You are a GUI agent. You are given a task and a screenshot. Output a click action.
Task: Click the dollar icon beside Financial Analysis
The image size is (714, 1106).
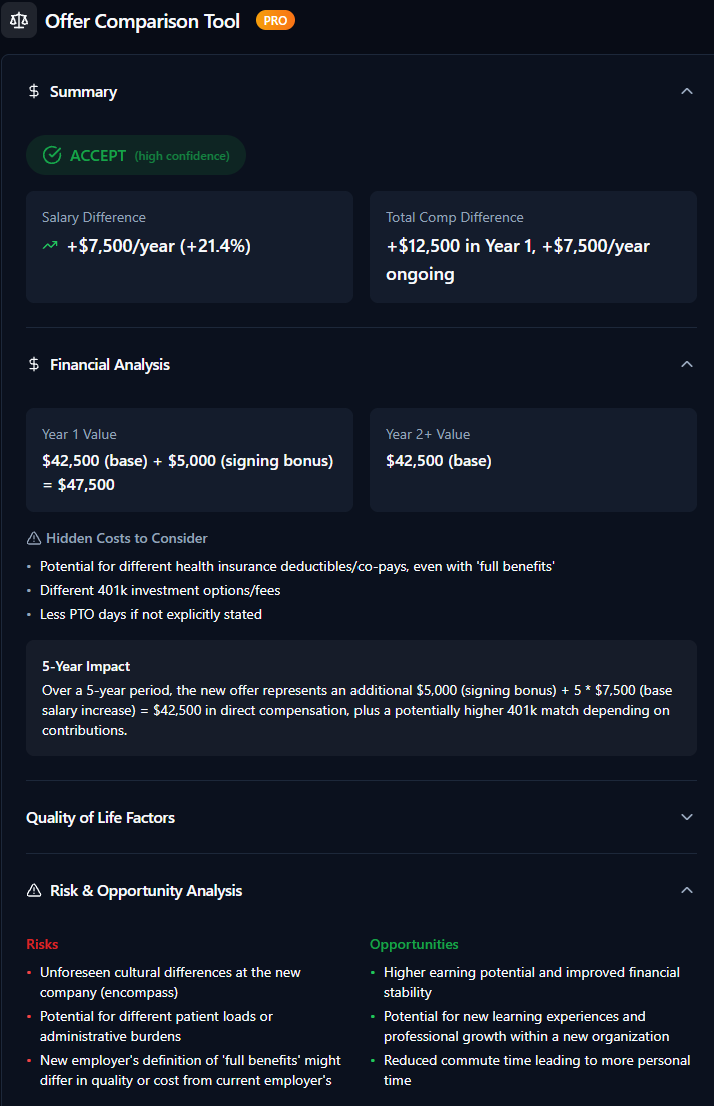pyautogui.click(x=31, y=364)
